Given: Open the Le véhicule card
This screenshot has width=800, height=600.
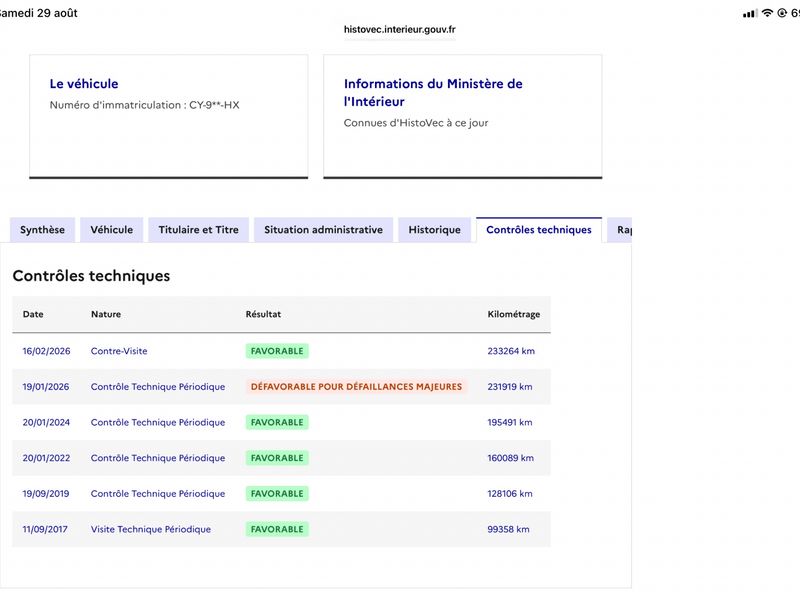Looking at the screenshot, I should pyautogui.click(x=169, y=117).
